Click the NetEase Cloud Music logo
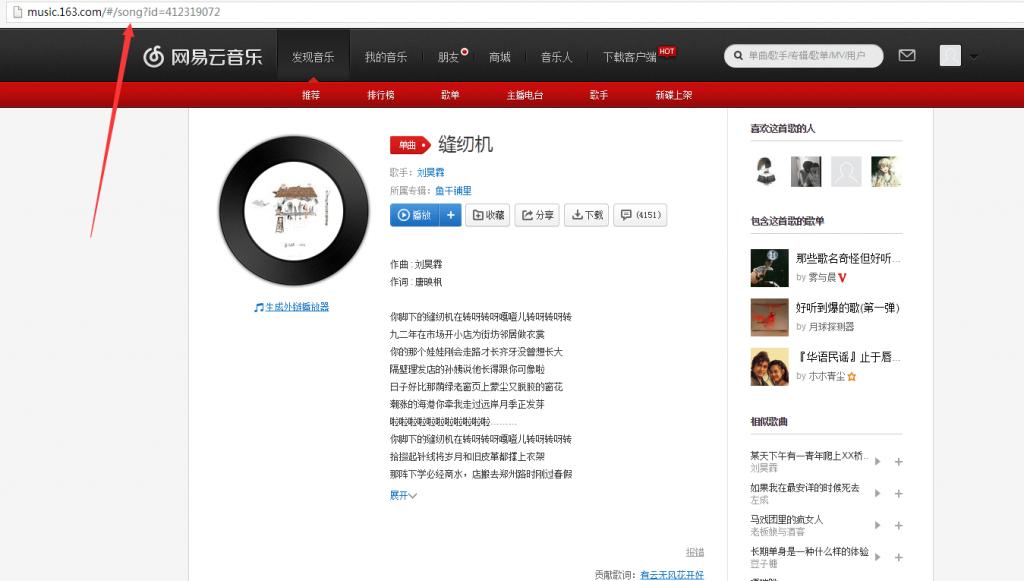 coord(202,57)
